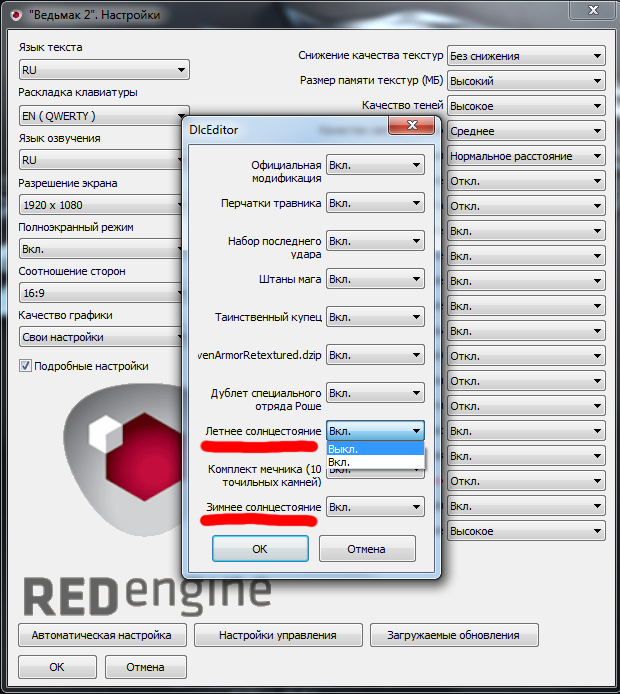Open the Нормальное расстояние dropdown
The height and width of the screenshot is (694, 620).
[x=526, y=156]
